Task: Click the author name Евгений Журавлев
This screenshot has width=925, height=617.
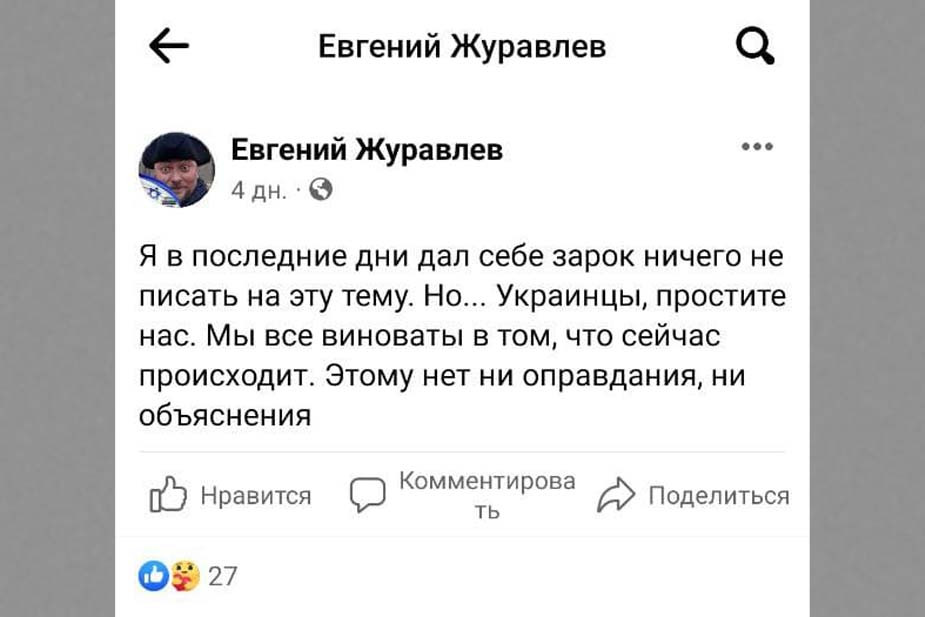Action: click(367, 148)
